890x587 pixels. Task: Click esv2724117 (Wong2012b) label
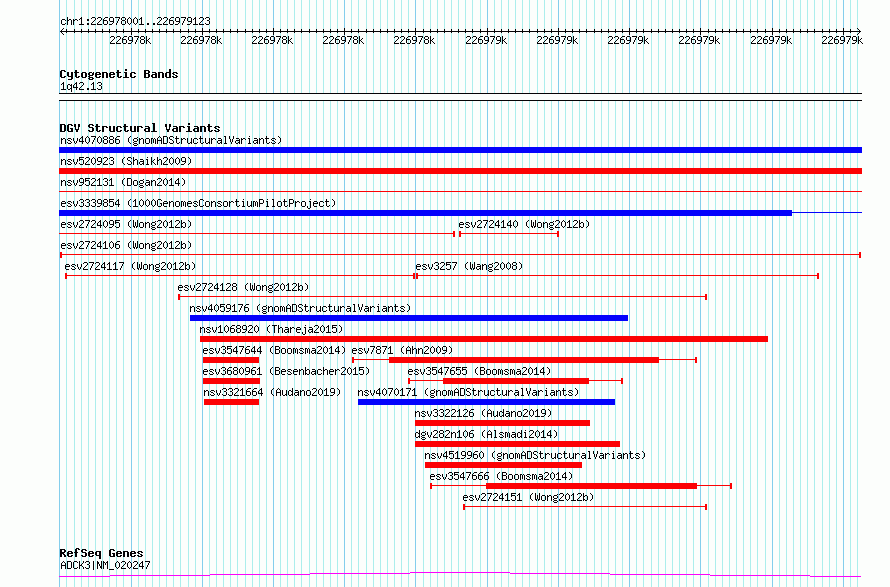coord(130,266)
